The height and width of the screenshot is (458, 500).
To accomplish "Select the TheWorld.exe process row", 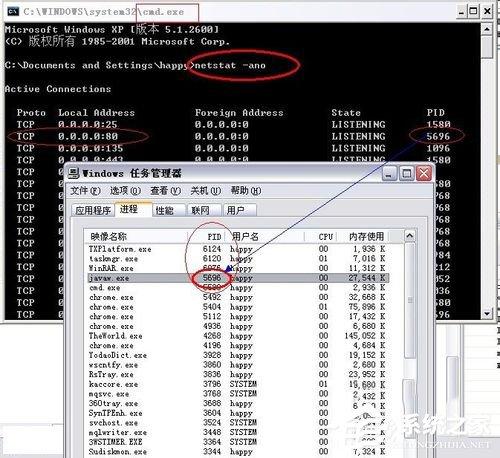I will (237, 336).
